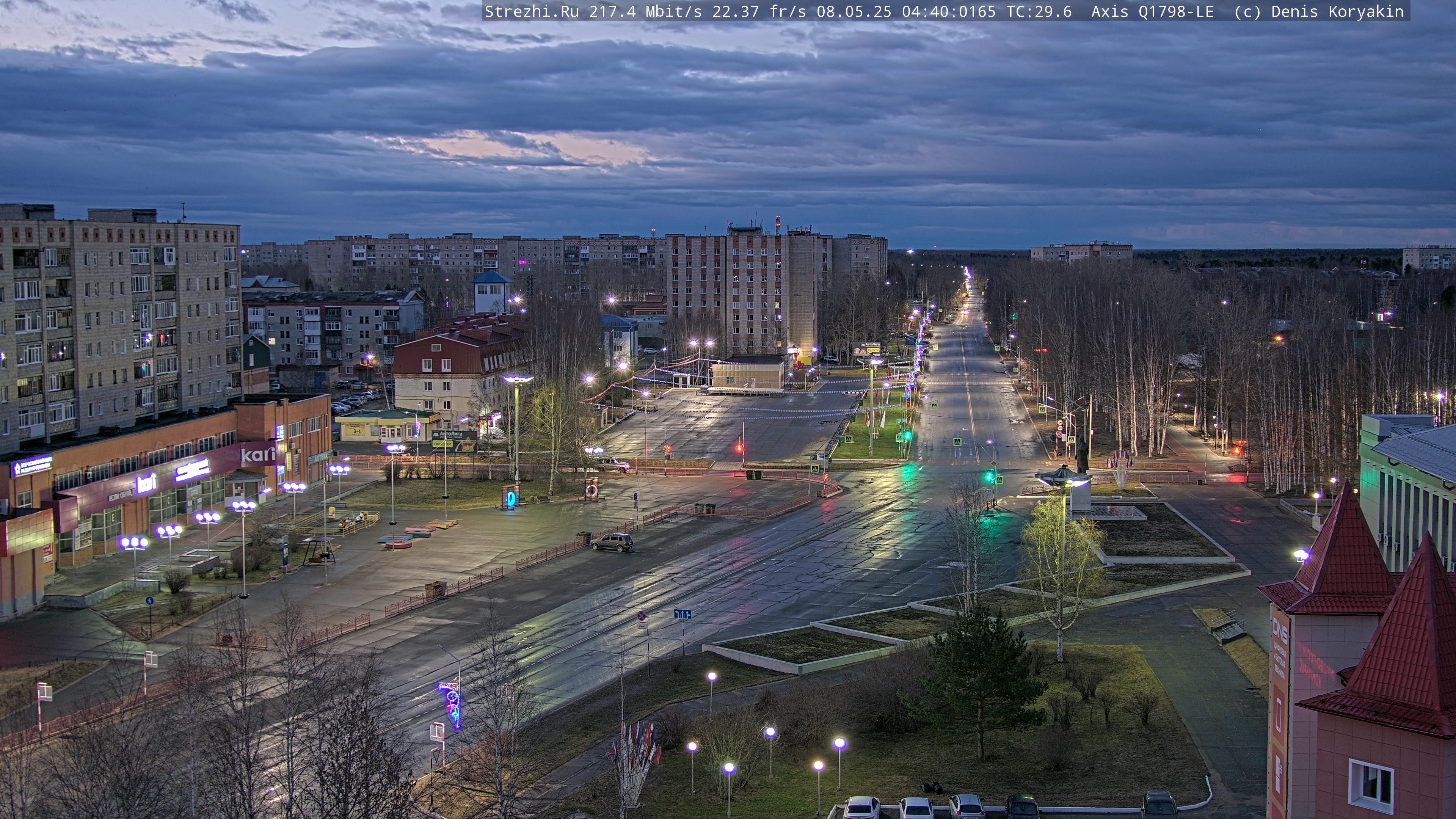Select the 217.4 Mbit/s bitrate readout

pyautogui.click(x=645, y=12)
